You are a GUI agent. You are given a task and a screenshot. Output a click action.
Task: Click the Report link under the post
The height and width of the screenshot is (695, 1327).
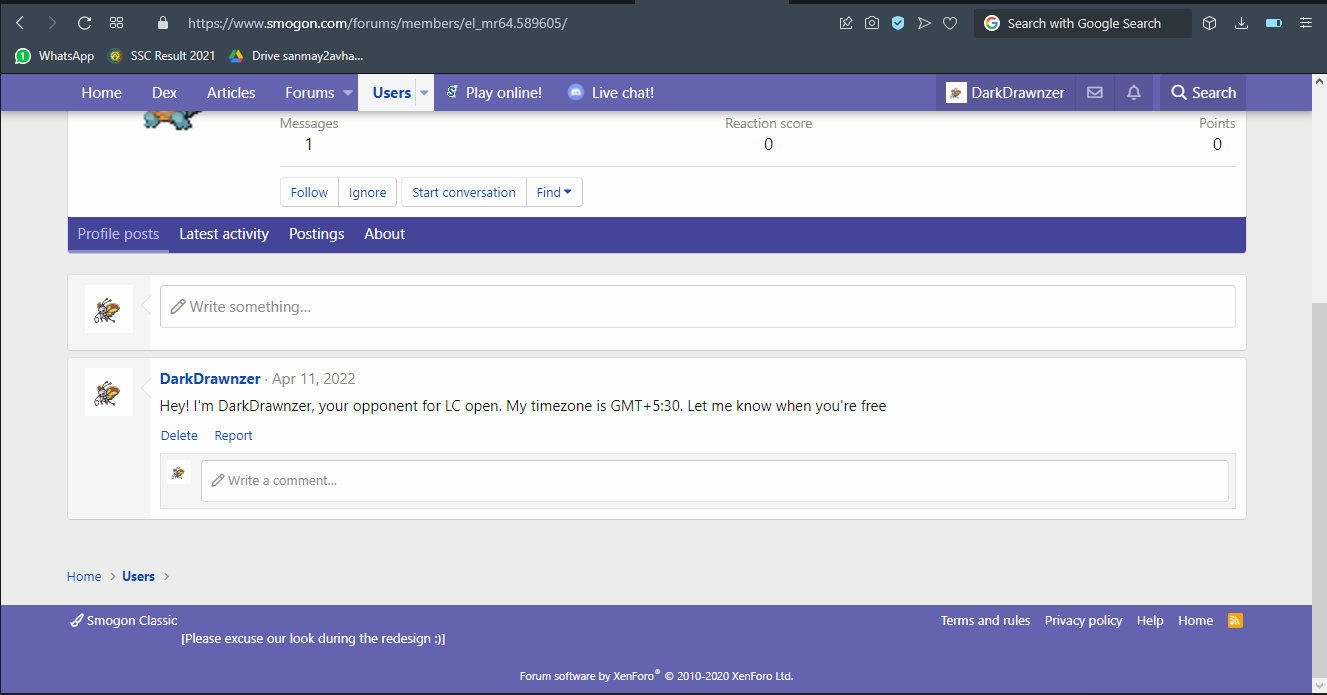233,436
